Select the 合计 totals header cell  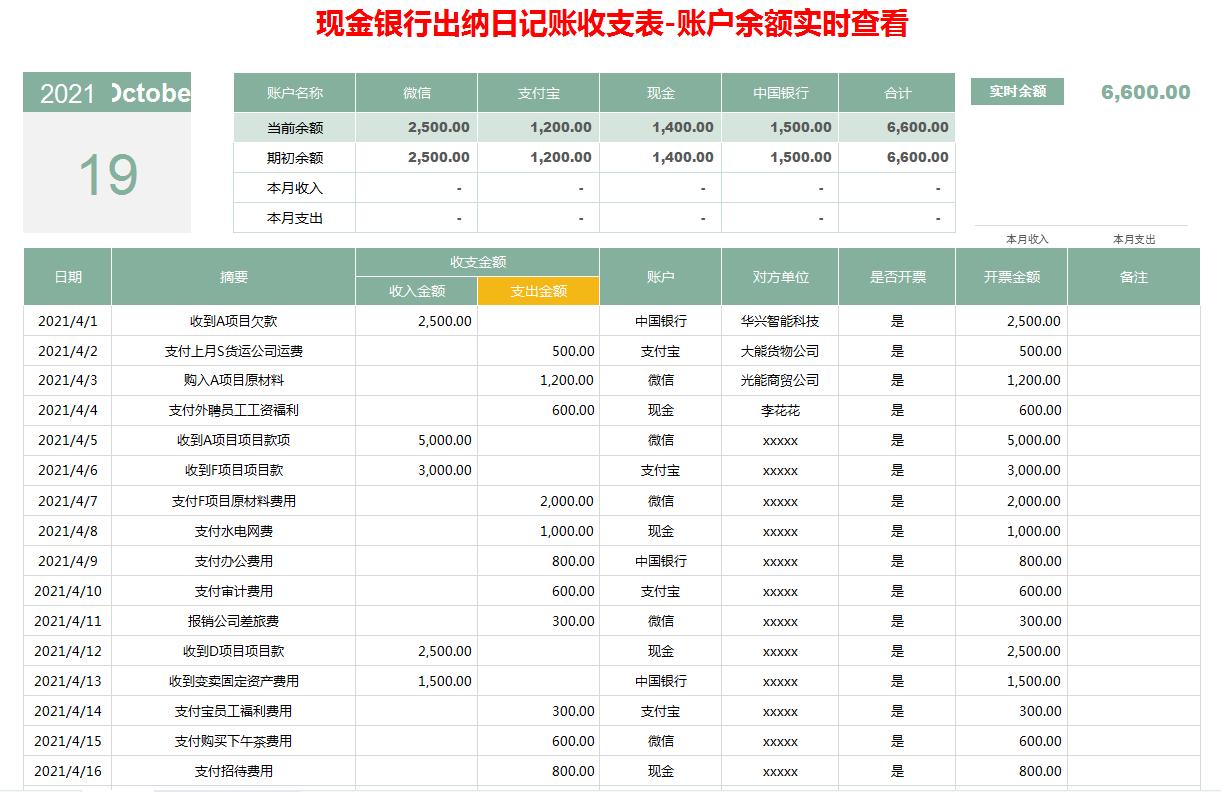(897, 91)
